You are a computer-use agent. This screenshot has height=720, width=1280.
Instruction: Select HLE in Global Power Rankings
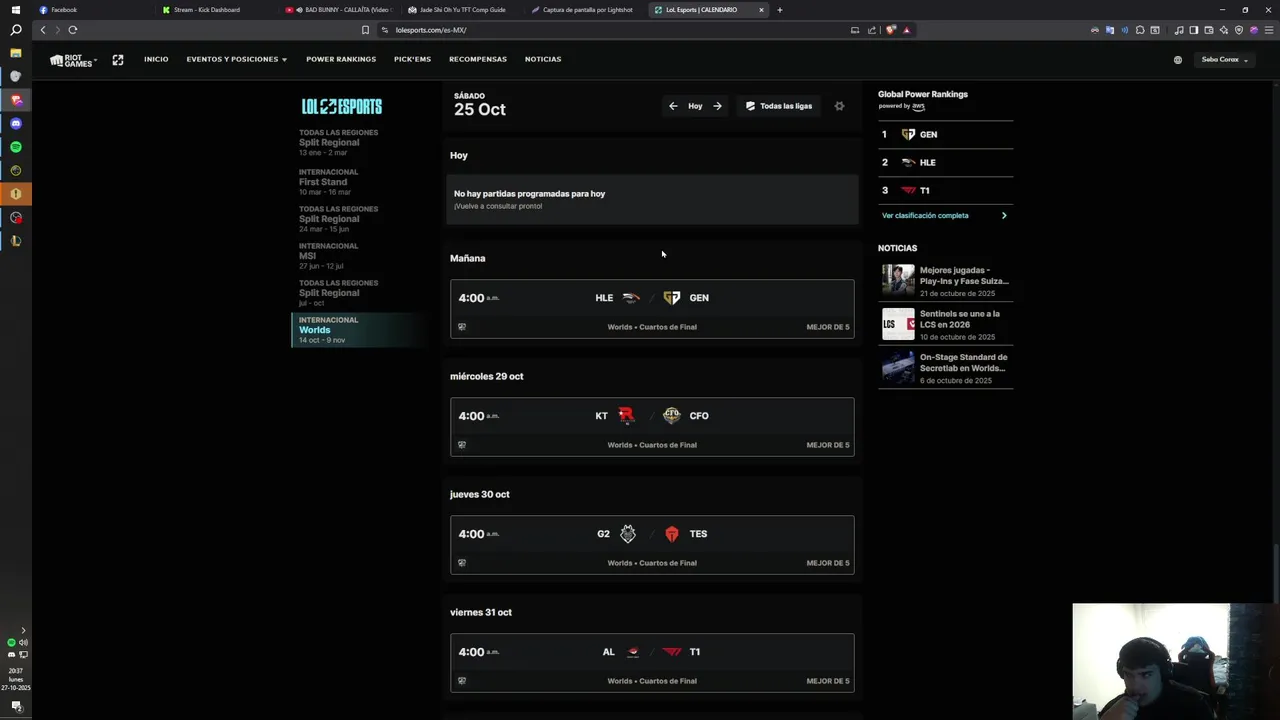click(946, 162)
